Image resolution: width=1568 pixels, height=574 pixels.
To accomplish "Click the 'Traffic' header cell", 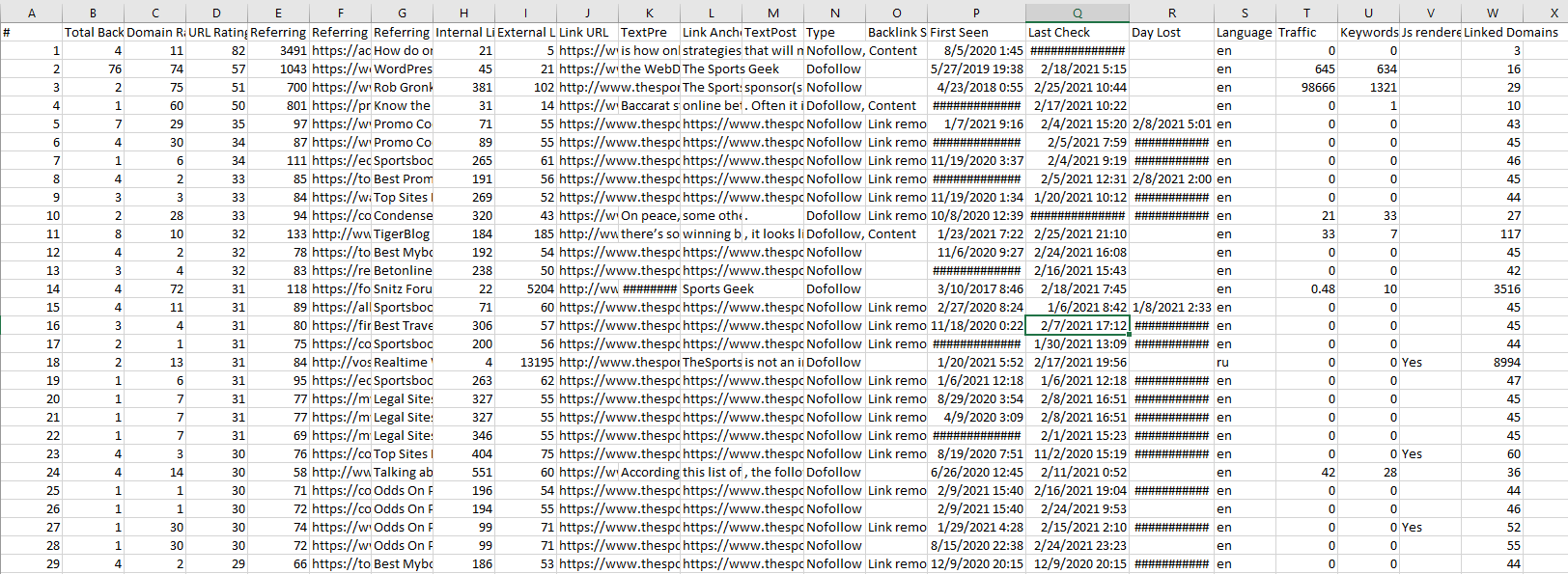I will click(x=1306, y=32).
